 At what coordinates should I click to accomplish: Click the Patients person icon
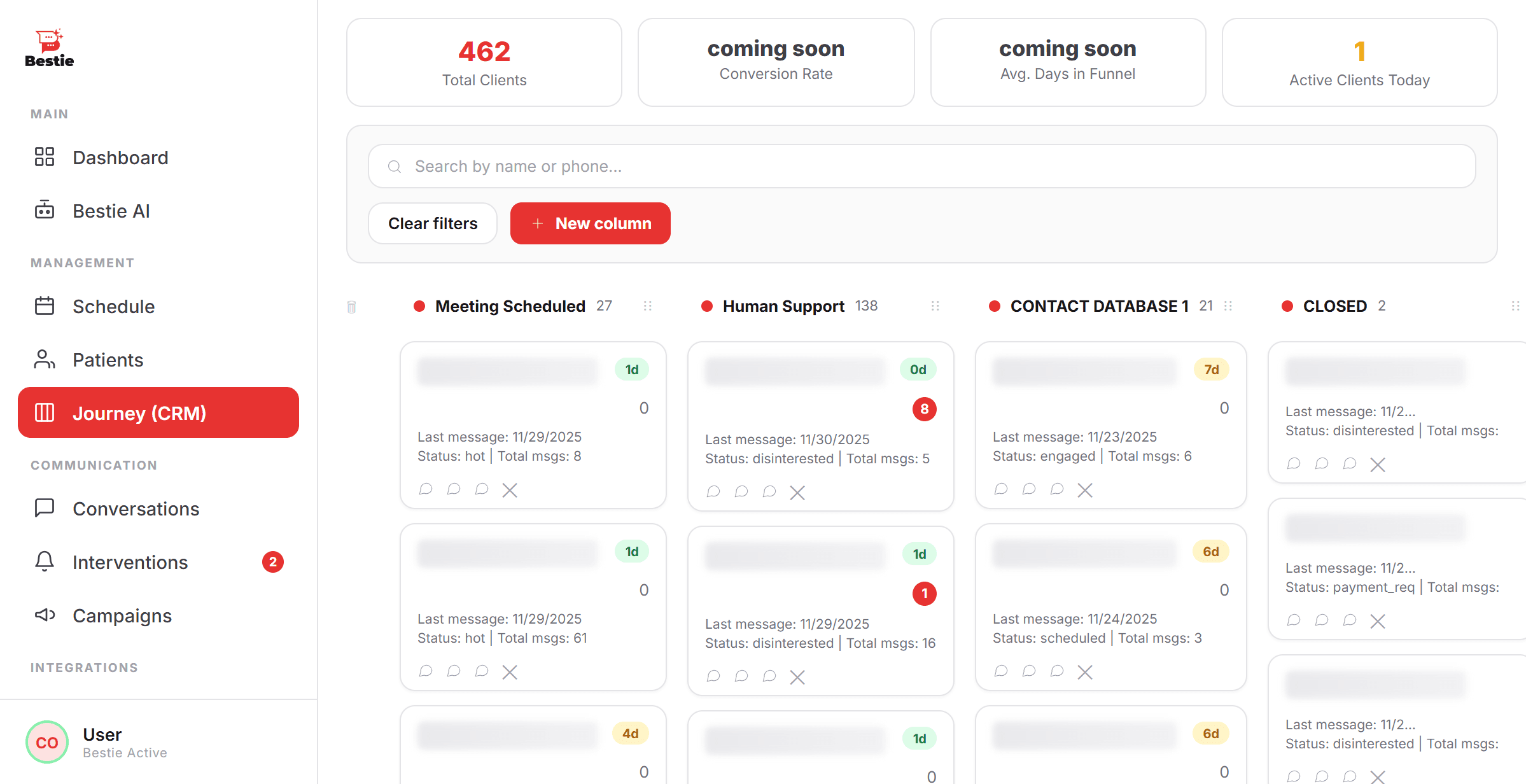click(45, 359)
